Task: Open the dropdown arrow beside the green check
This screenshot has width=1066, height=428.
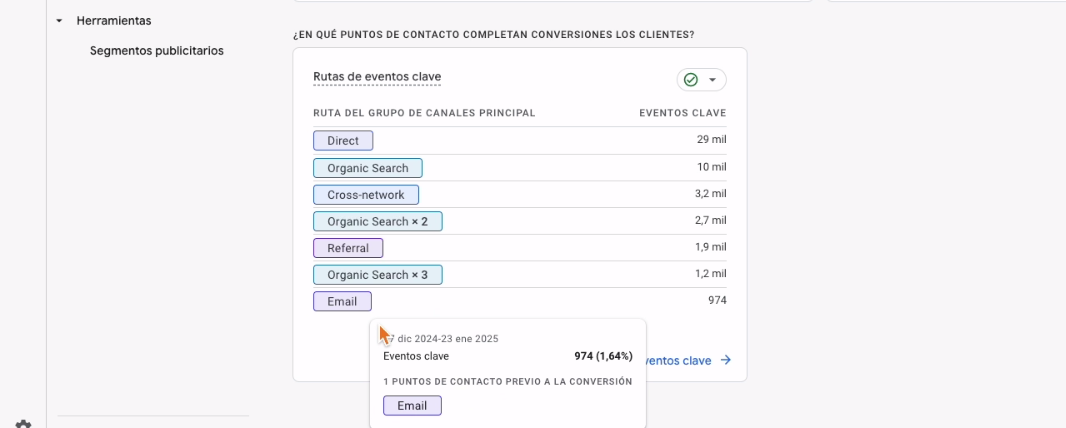Action: [x=713, y=80]
